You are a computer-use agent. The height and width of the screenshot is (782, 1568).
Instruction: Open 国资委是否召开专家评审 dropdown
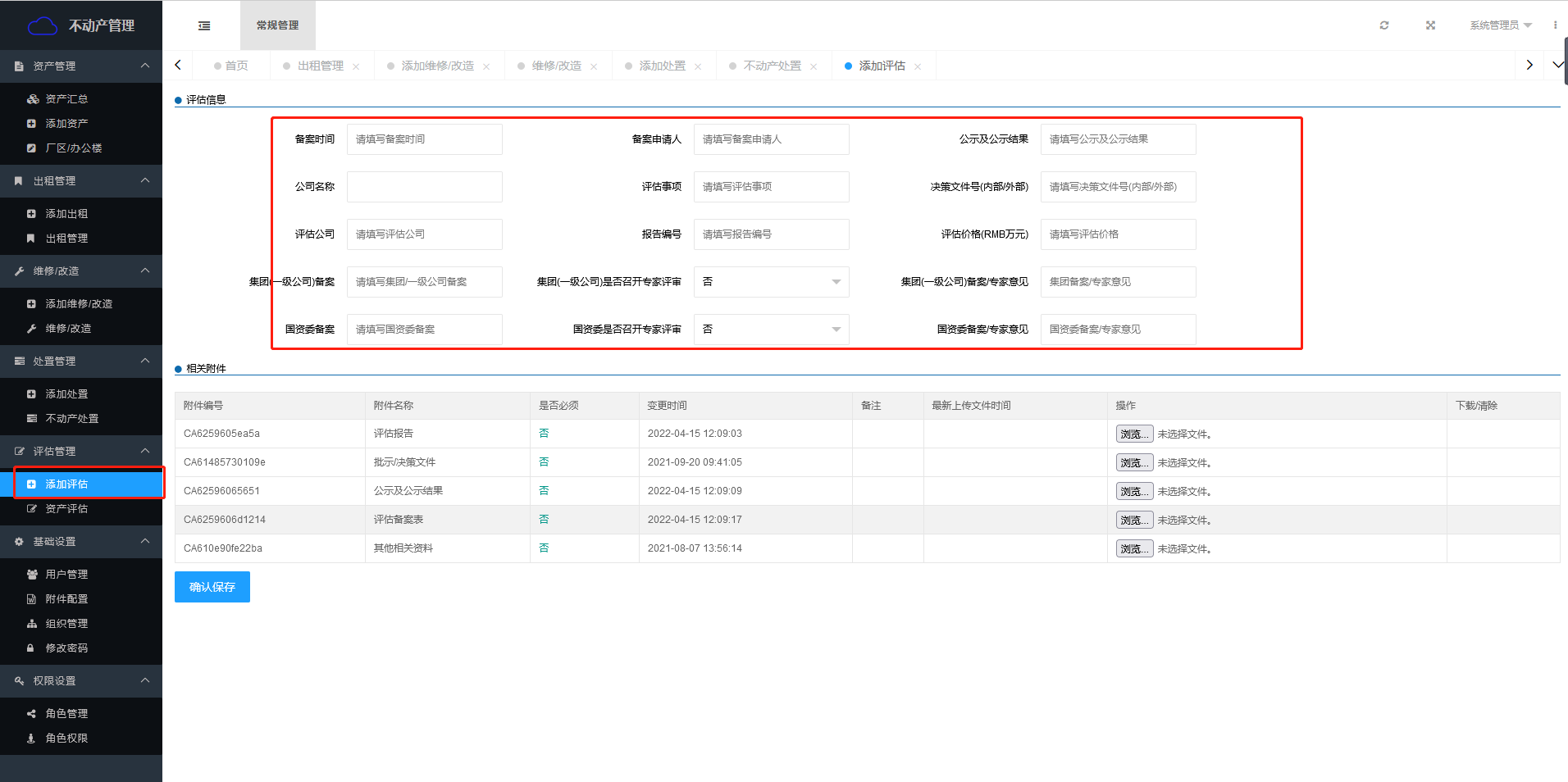(x=771, y=330)
